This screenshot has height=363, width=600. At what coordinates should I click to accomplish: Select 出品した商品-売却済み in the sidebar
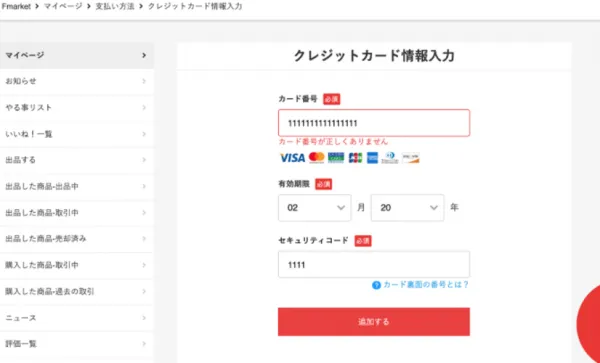pyautogui.click(x=77, y=239)
